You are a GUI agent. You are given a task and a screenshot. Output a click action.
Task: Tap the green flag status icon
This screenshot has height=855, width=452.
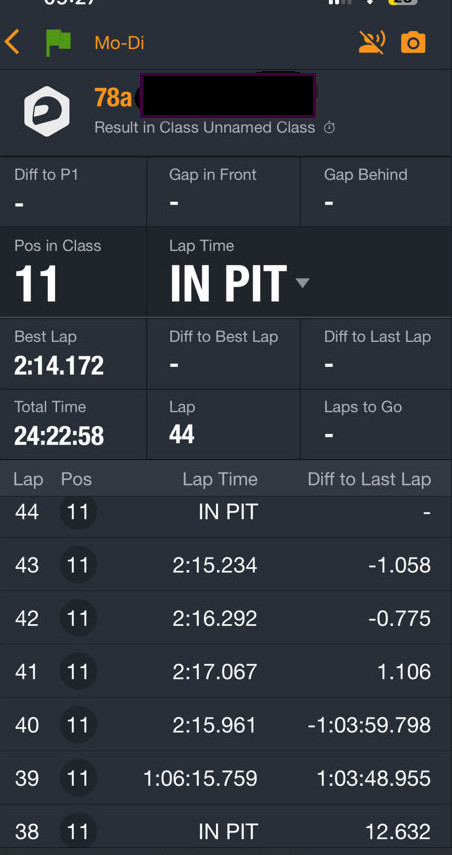click(x=58, y=43)
